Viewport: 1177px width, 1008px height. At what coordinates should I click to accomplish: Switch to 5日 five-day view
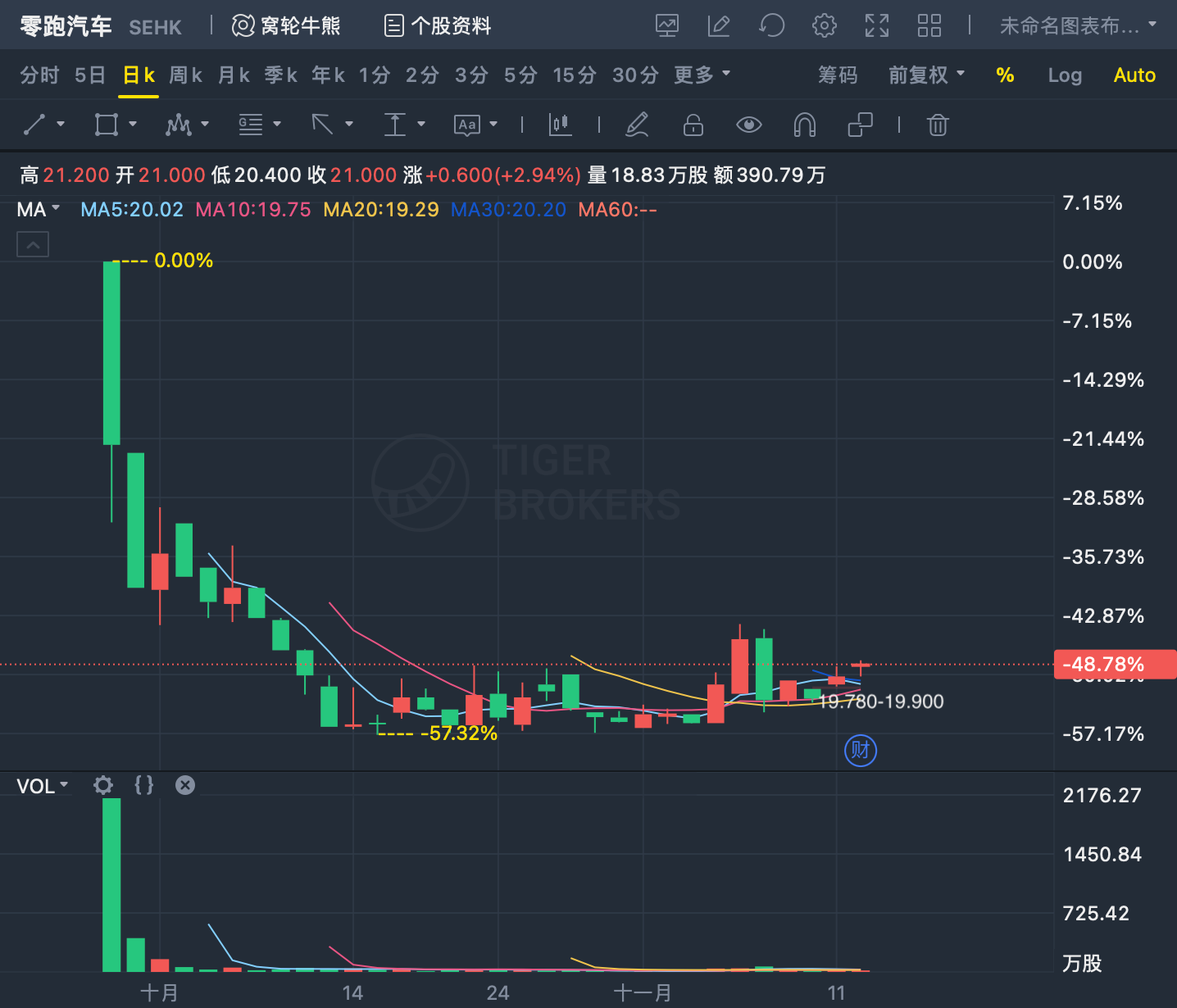click(x=90, y=75)
